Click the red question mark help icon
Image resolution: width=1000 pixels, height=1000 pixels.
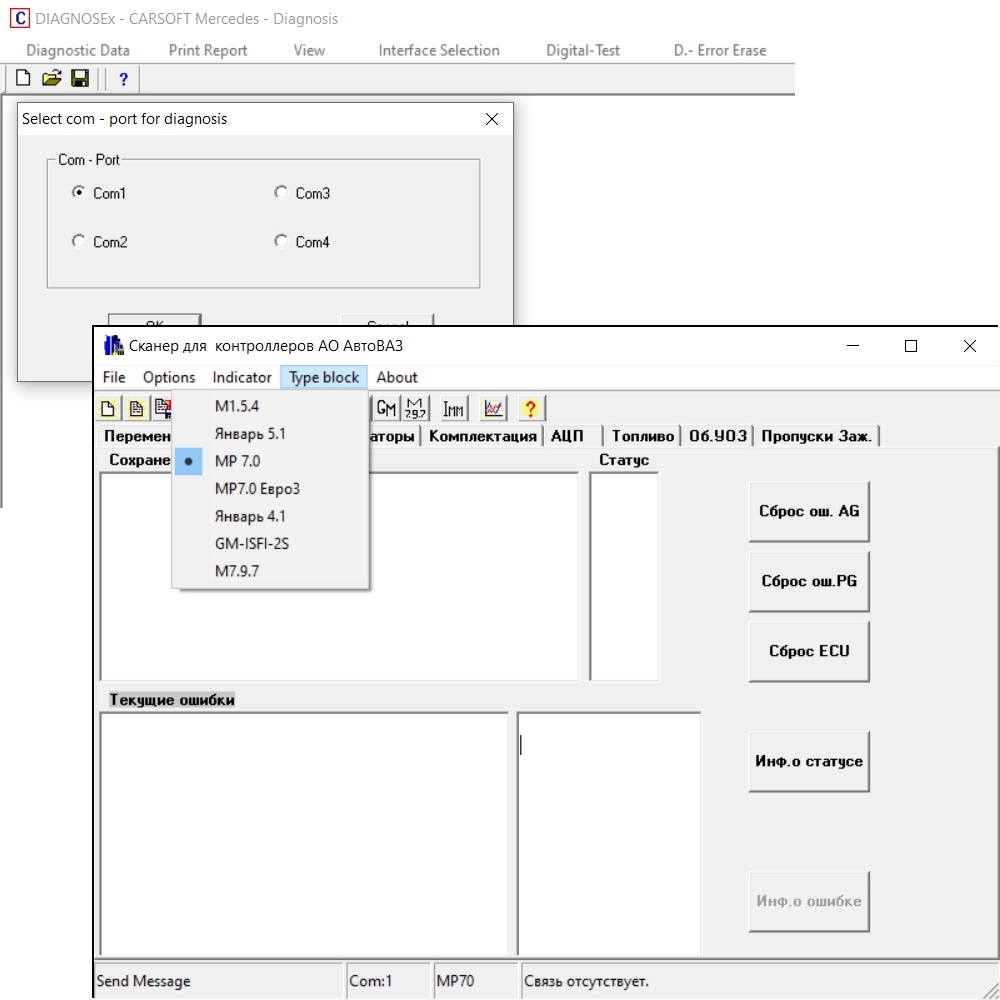point(531,408)
